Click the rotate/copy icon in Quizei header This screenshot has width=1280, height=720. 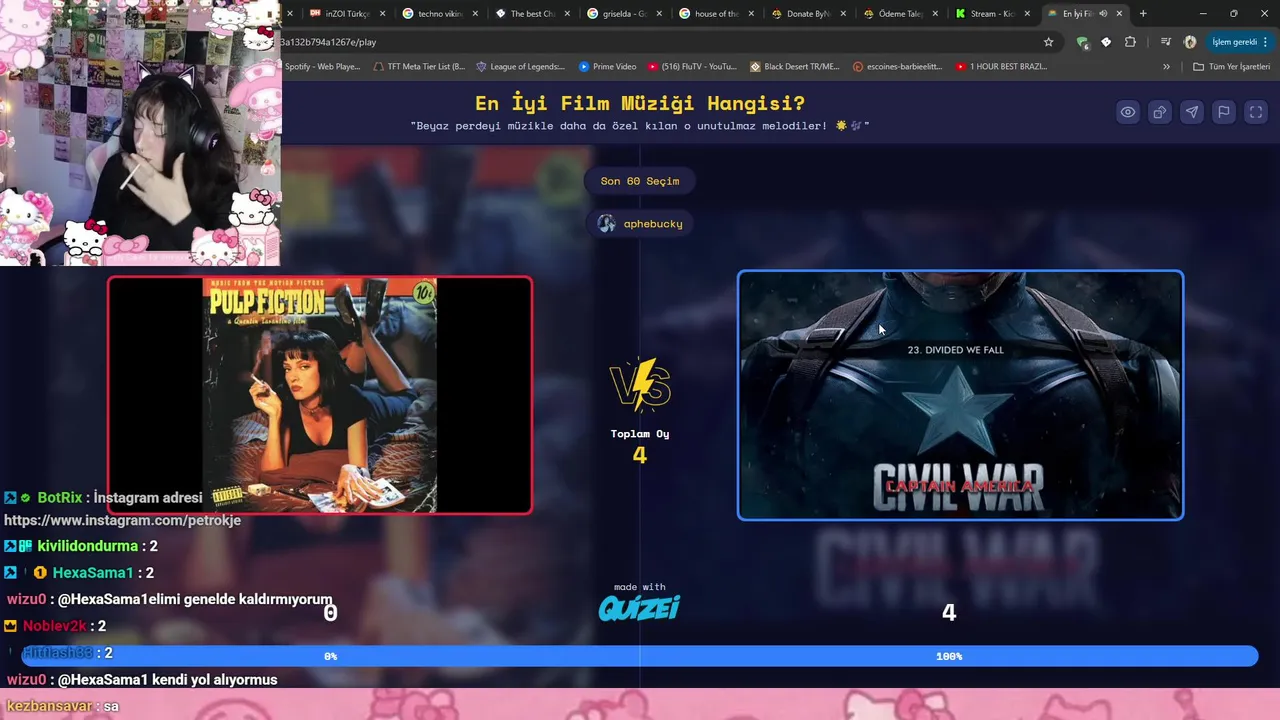1159,112
